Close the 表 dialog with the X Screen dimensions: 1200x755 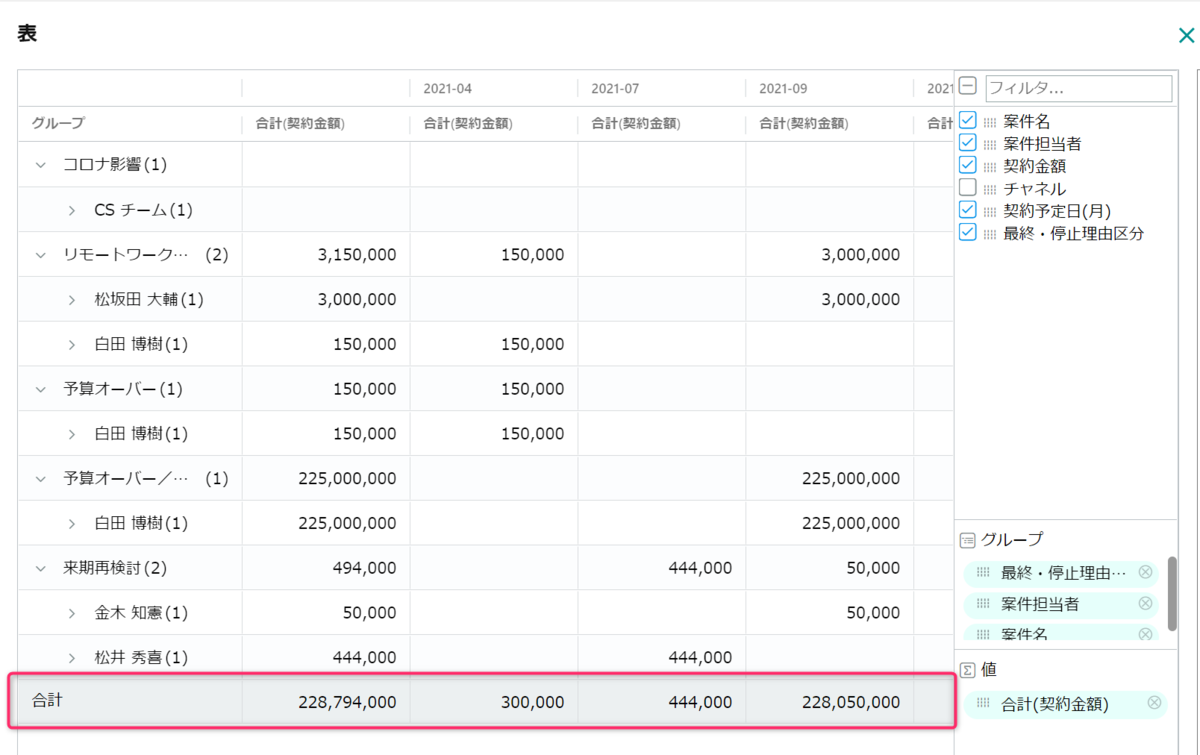click(x=1186, y=36)
